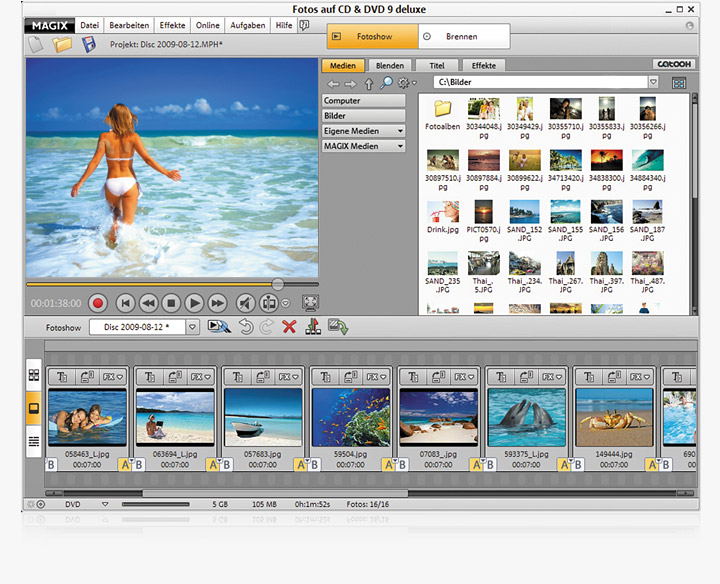The image size is (720, 584).
Task: Switch to overview mode icon in left sidebar
Action: click(x=34, y=375)
